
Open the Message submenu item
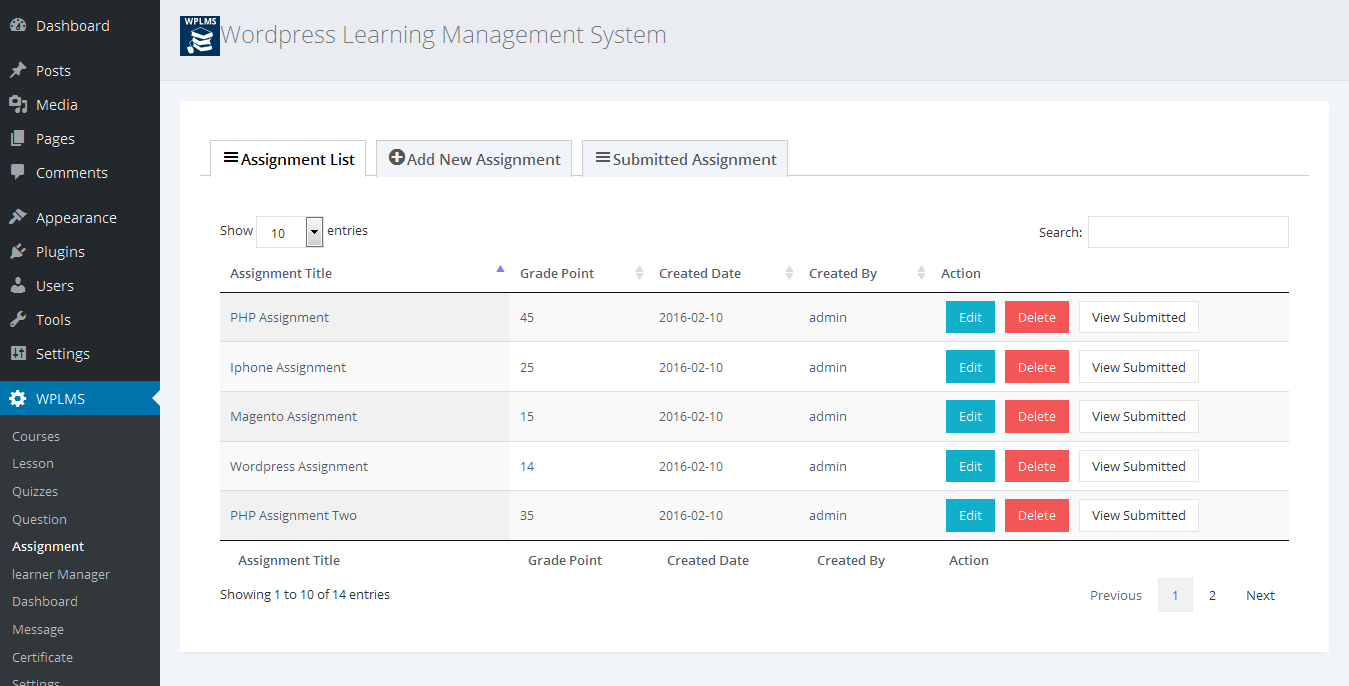point(38,630)
